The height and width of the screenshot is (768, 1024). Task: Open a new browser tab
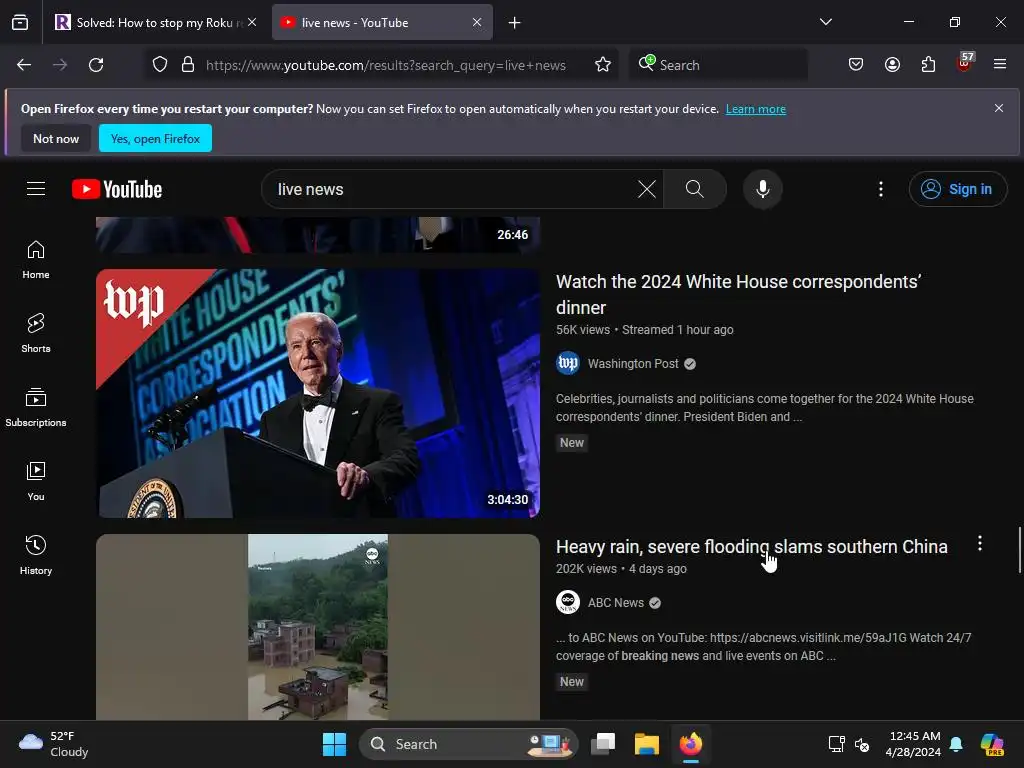pos(515,23)
